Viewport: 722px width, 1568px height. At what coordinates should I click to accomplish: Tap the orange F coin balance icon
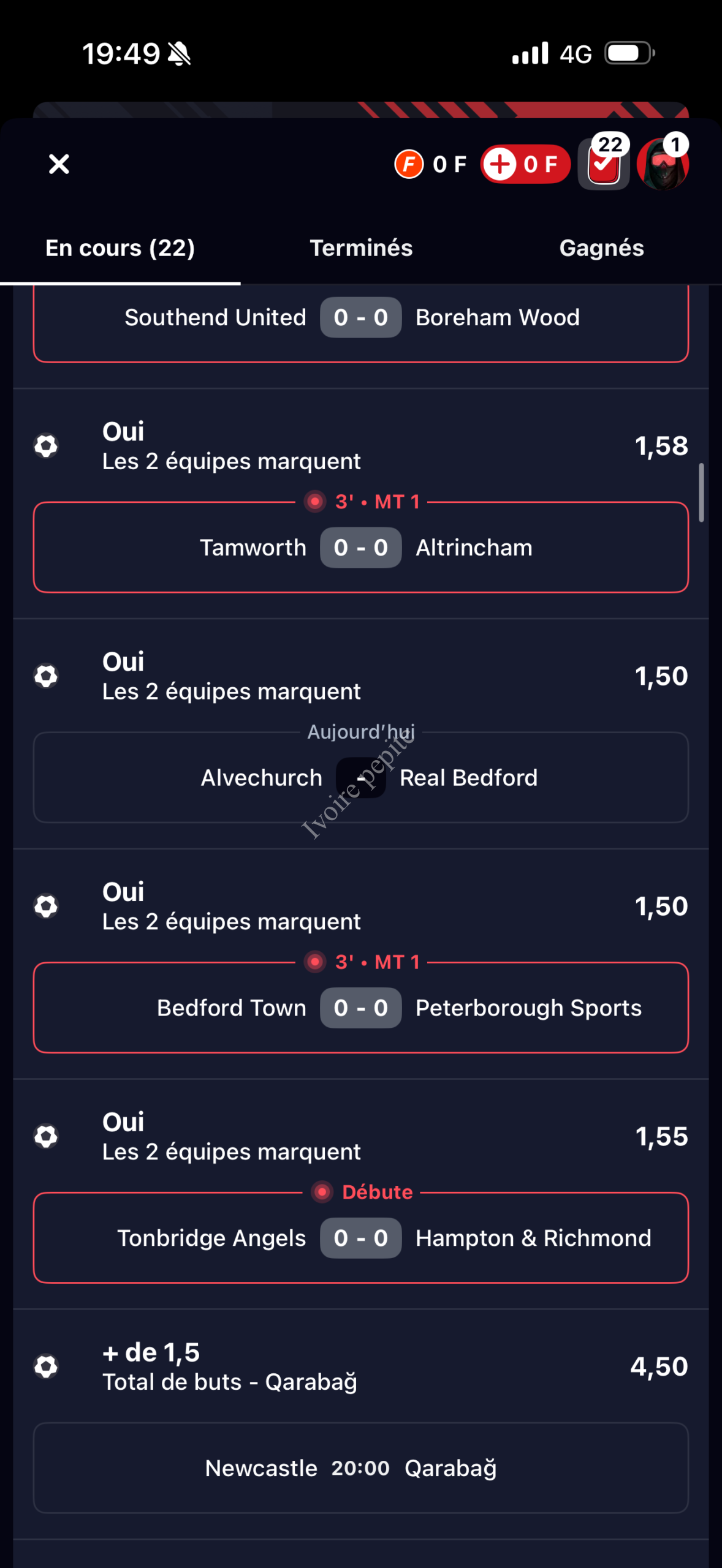[x=409, y=164]
